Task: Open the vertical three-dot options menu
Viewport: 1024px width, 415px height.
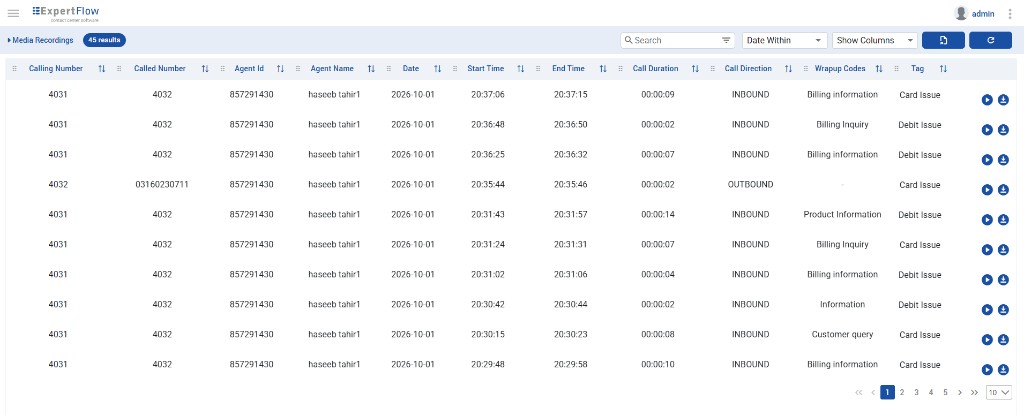Action: 1010,13
